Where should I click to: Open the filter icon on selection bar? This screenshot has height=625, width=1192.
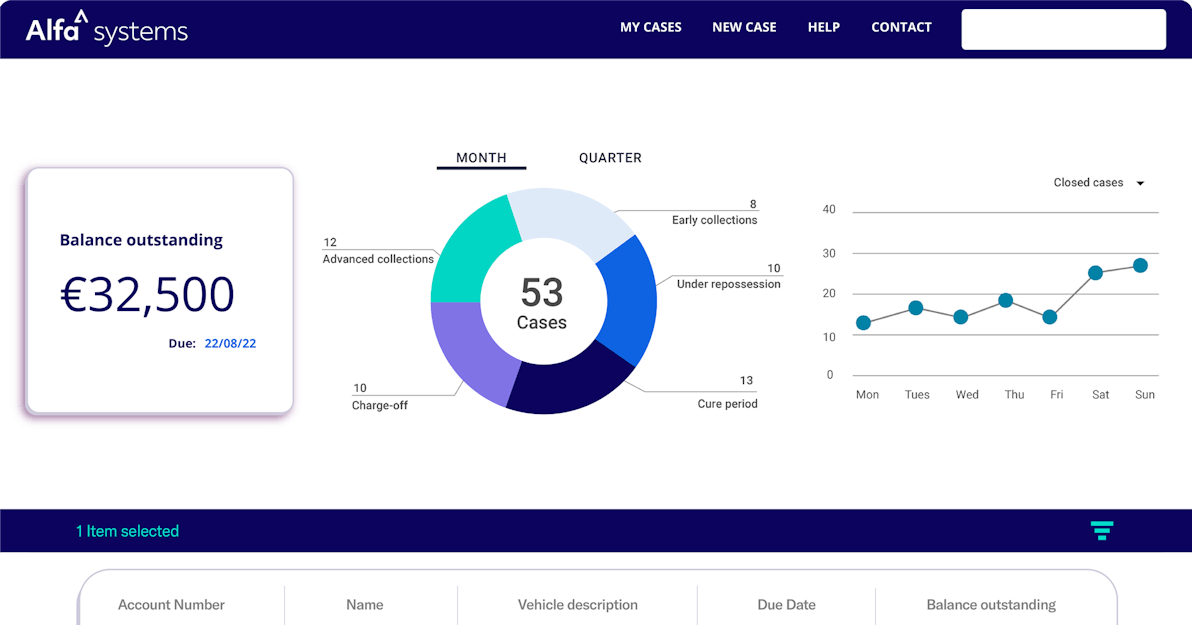coord(1101,531)
